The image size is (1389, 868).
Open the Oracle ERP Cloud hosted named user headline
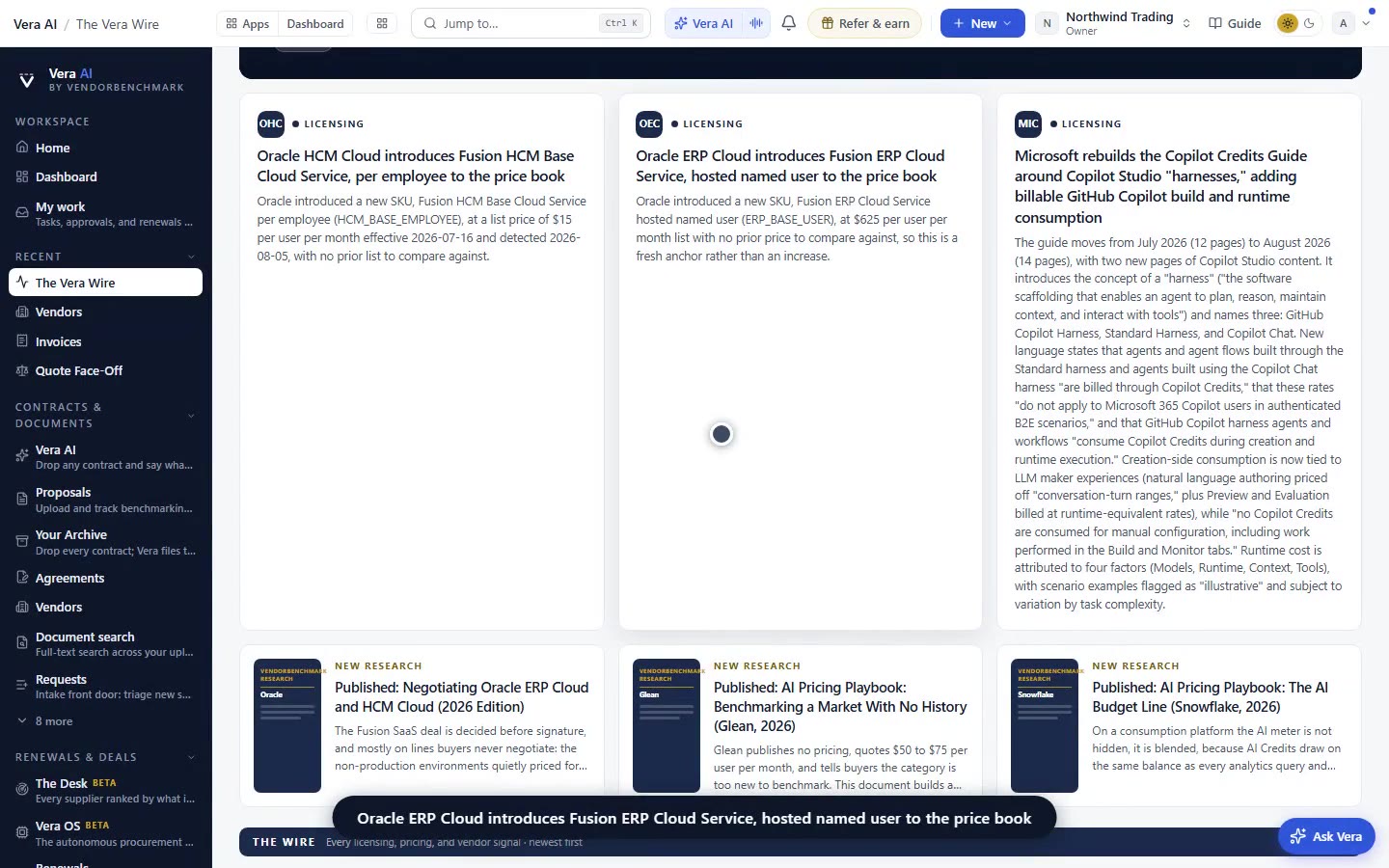(790, 166)
